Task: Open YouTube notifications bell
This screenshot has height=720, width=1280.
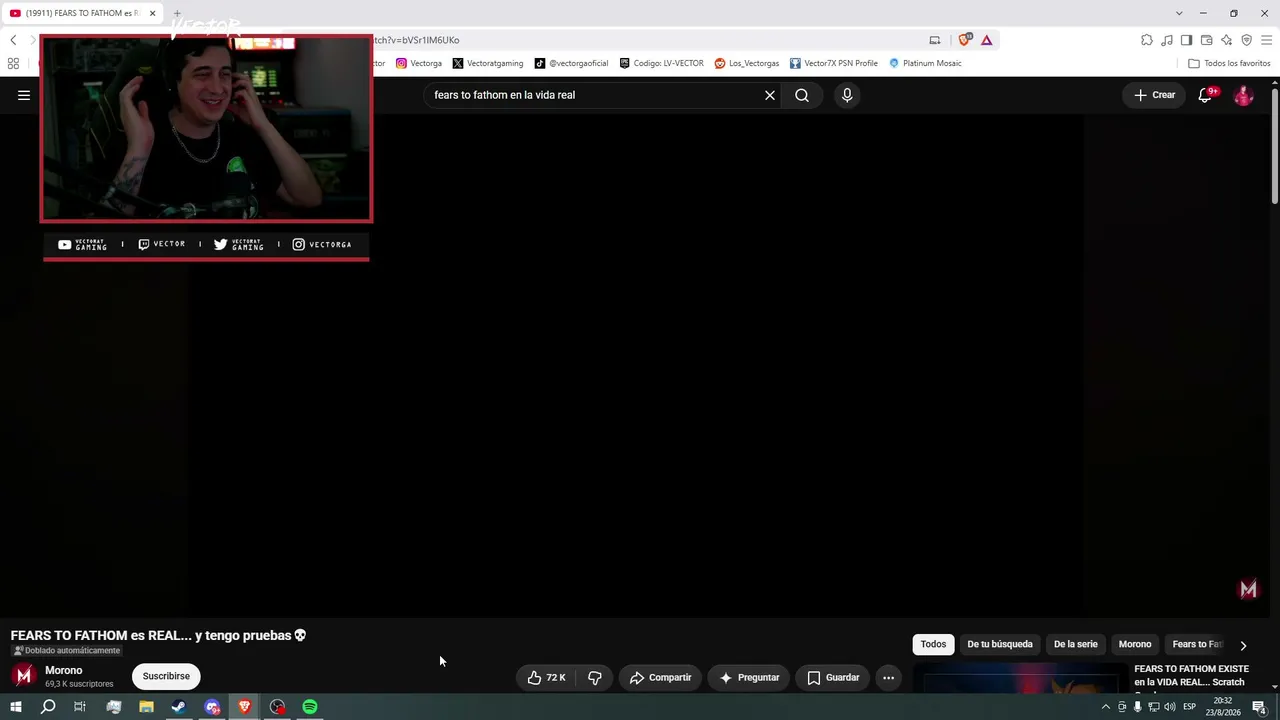Action: point(1206,95)
